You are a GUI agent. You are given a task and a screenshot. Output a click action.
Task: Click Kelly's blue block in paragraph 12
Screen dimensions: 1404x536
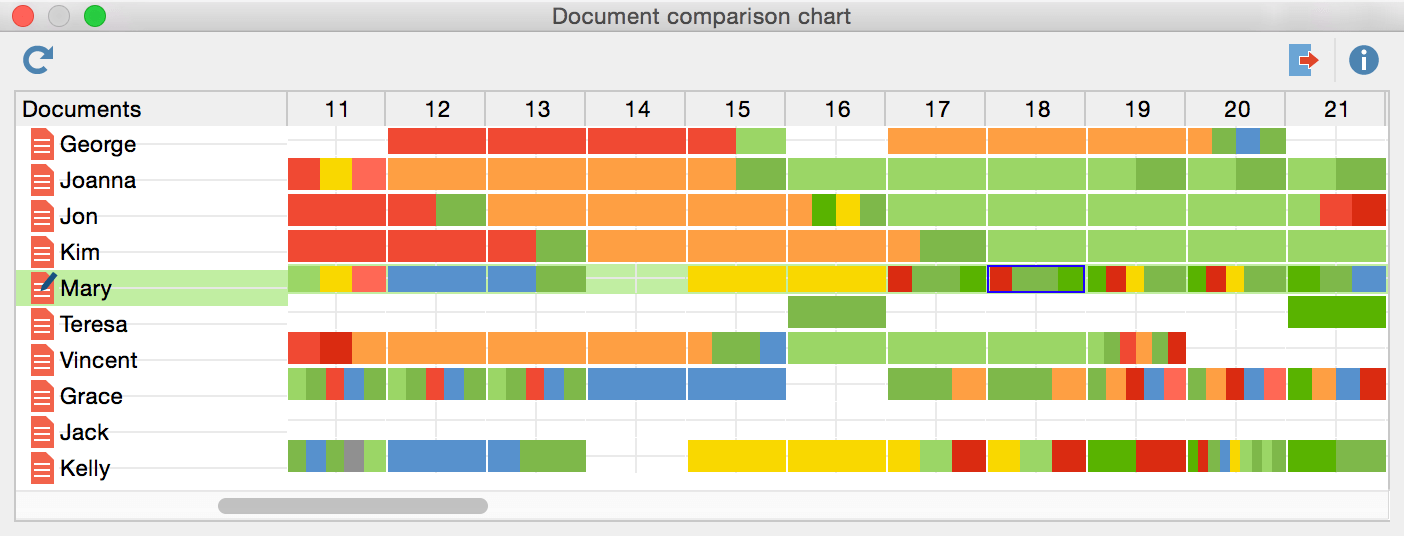[437, 456]
